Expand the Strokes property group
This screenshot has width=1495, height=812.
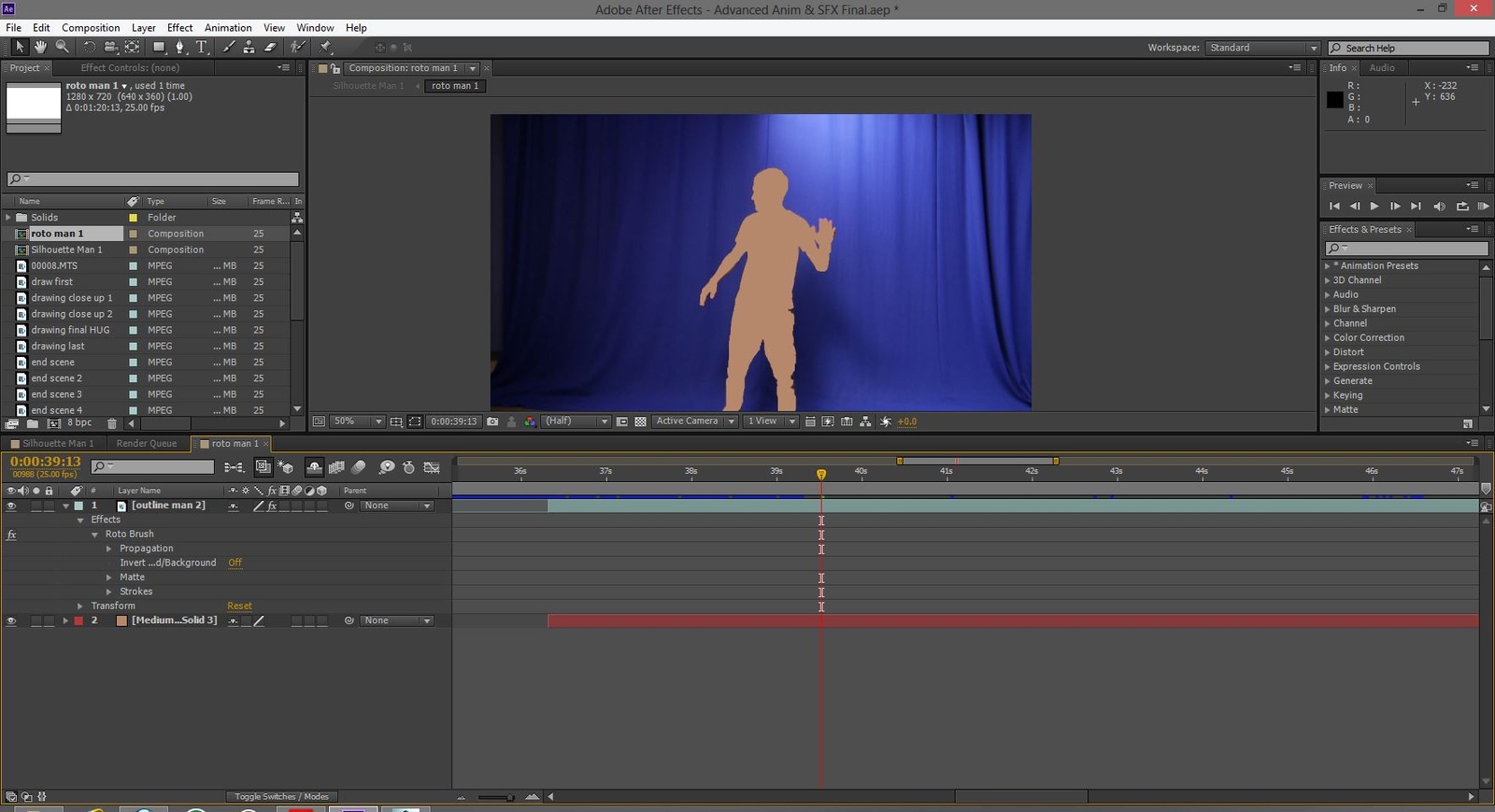tap(109, 591)
